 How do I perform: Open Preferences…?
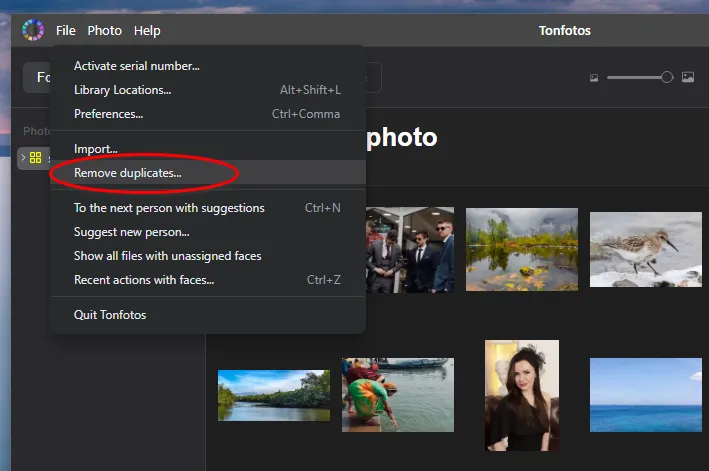(x=208, y=114)
